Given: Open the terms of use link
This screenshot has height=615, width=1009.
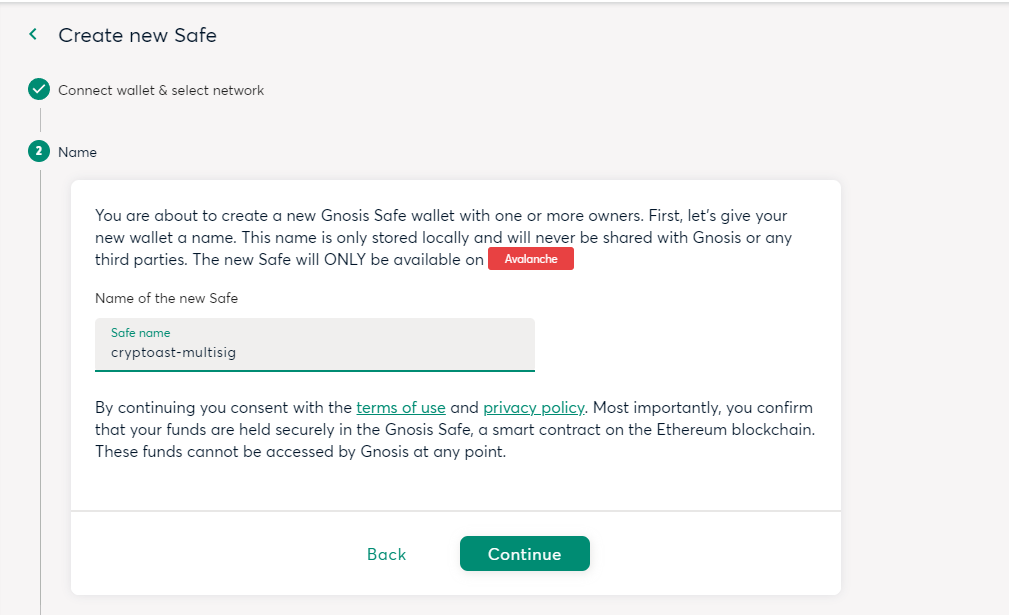Looking at the screenshot, I should pyautogui.click(x=401, y=408).
